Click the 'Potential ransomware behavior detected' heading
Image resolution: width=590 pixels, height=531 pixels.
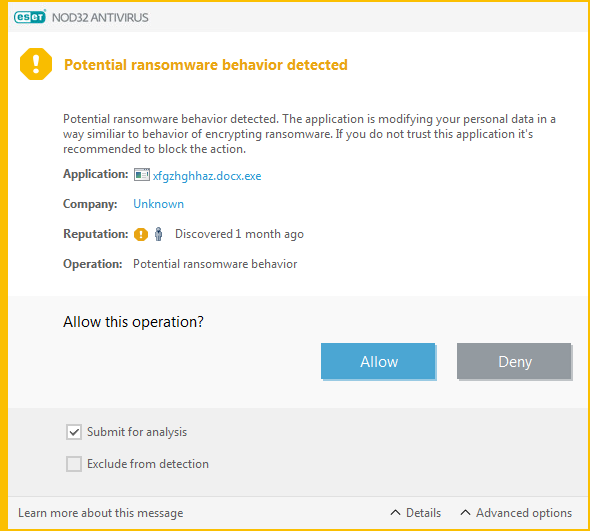click(x=205, y=65)
